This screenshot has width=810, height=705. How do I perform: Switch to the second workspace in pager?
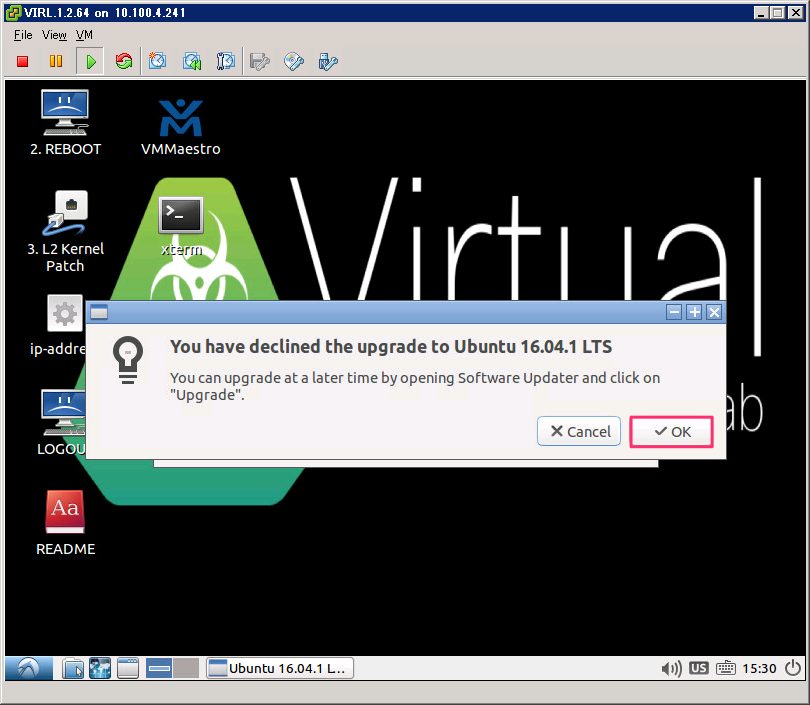tap(186, 668)
